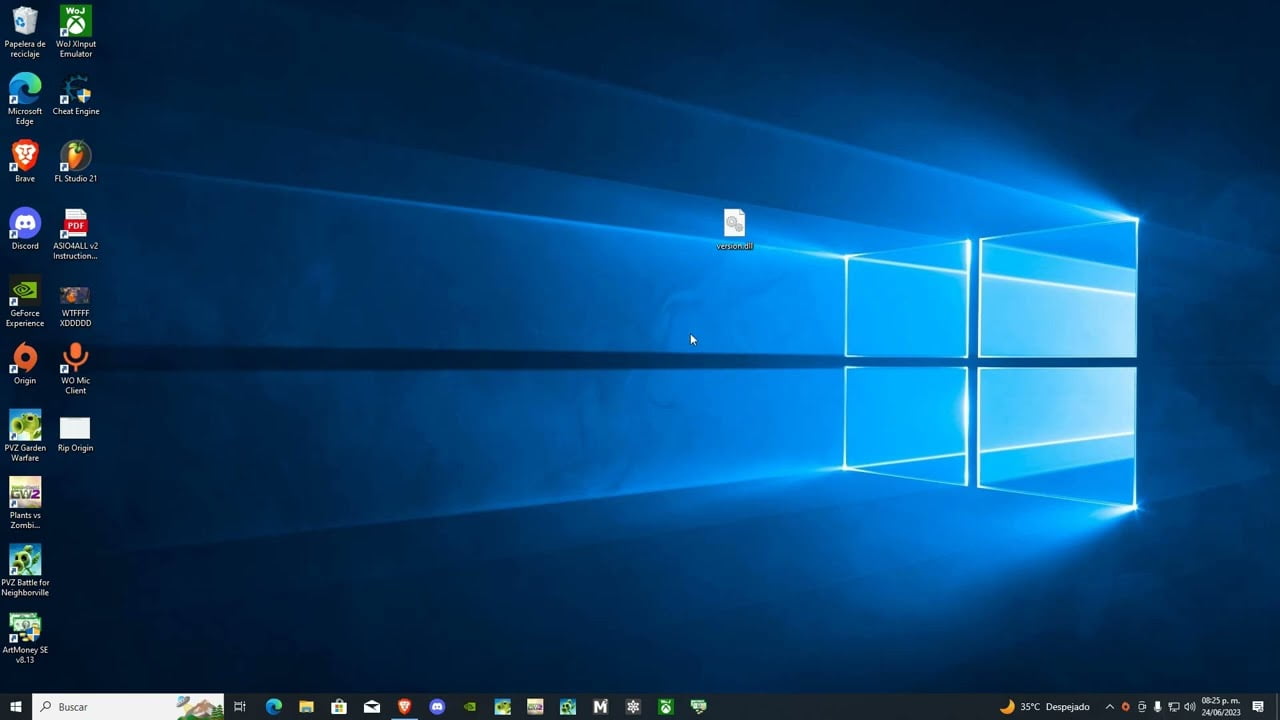This screenshot has height=720, width=1280.
Task: Click the green Xbox-logo icon in the taskbar
Action: pyautogui.click(x=666, y=707)
